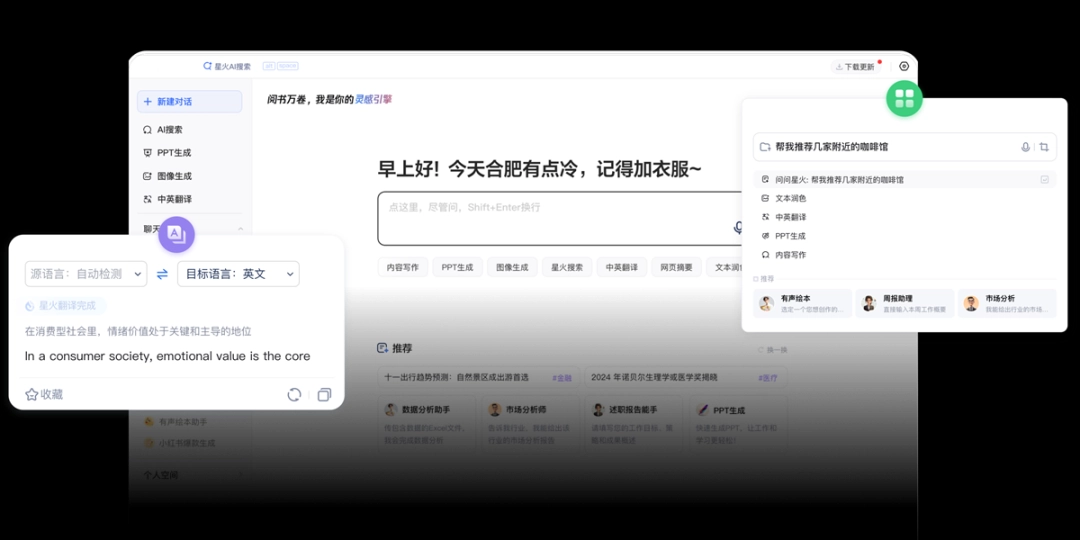Favorite the translation with 收藏 star

click(x=44, y=395)
